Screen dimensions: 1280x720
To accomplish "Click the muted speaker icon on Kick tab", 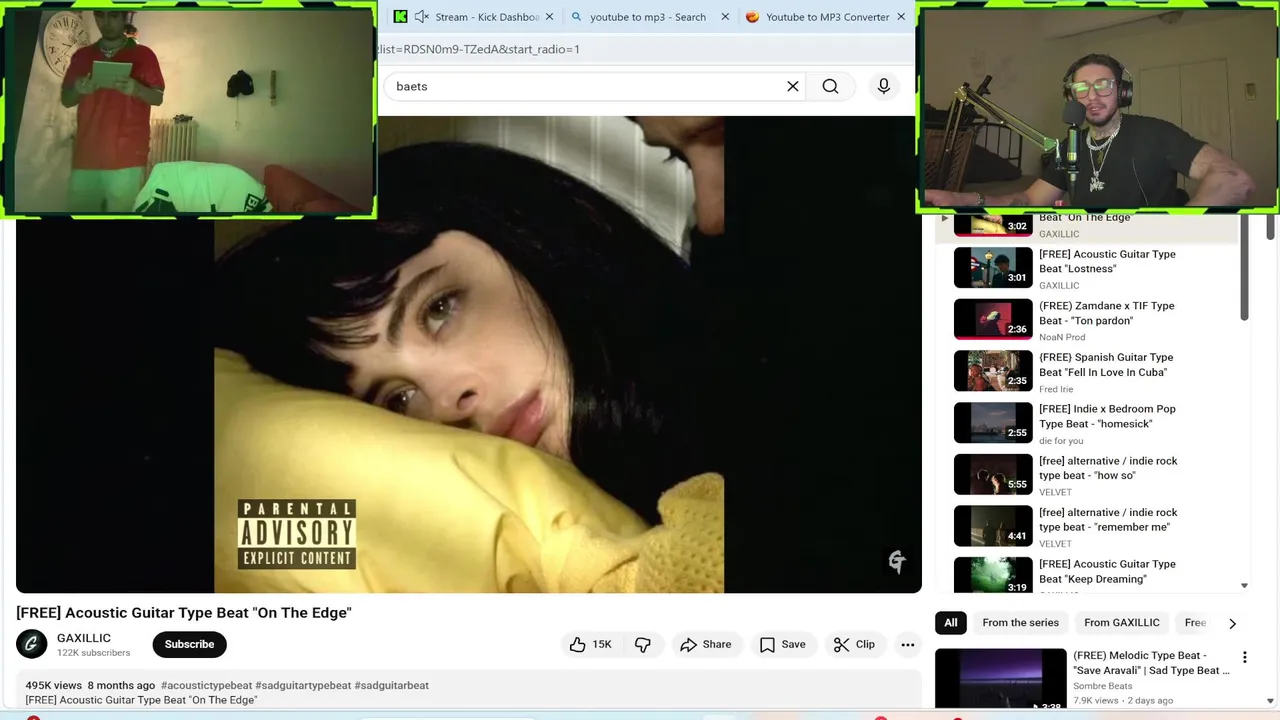I will pos(422,17).
